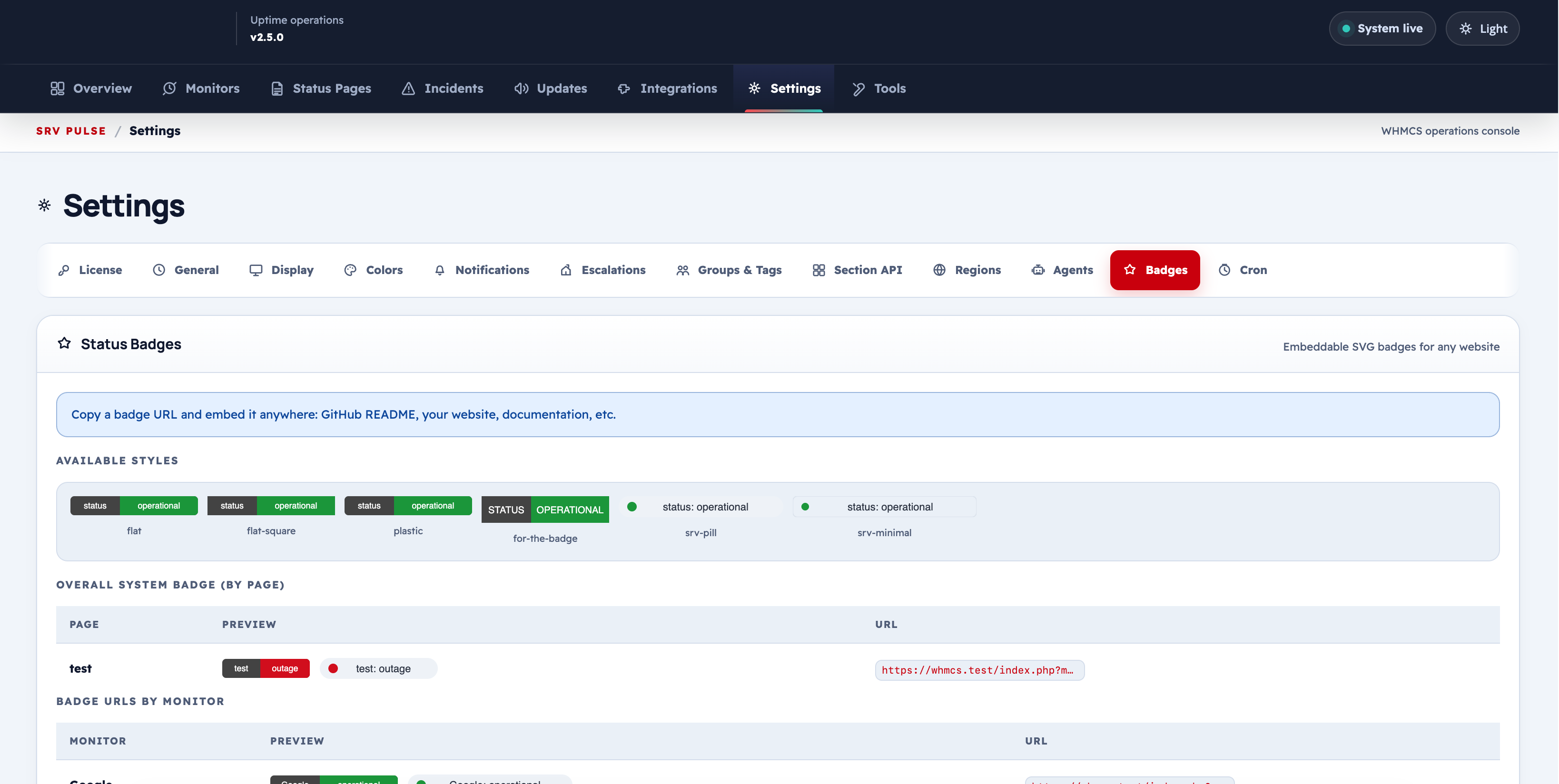
Task: Click the Integrations puzzle icon
Action: [624, 88]
